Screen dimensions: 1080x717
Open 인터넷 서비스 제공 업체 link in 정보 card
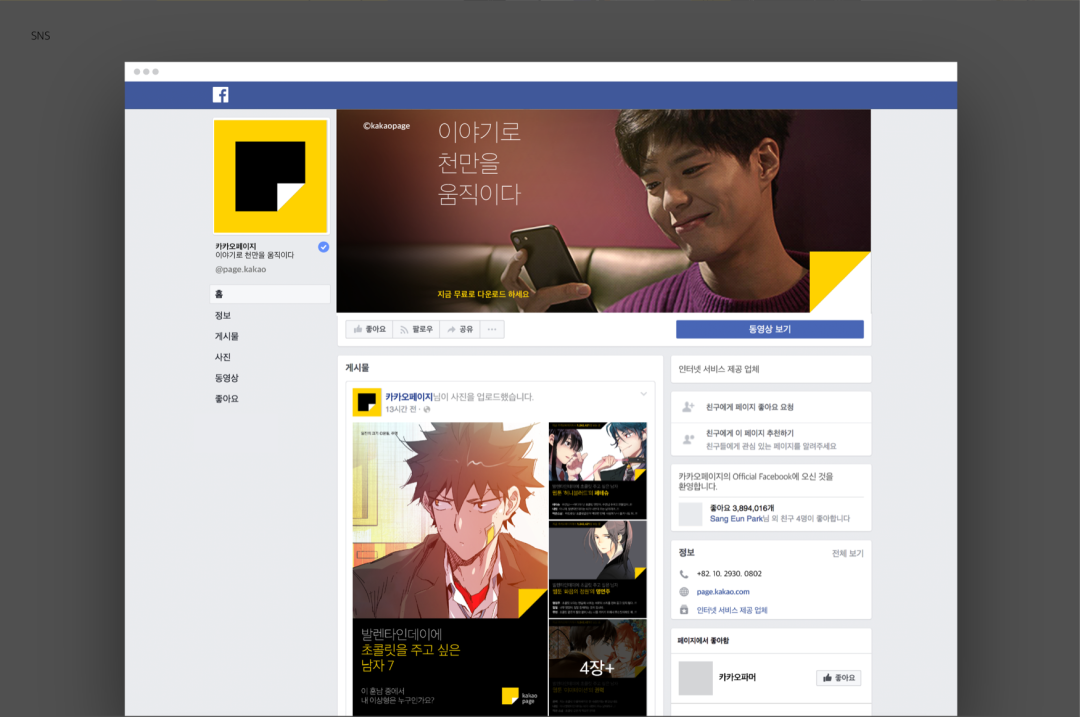pos(731,610)
